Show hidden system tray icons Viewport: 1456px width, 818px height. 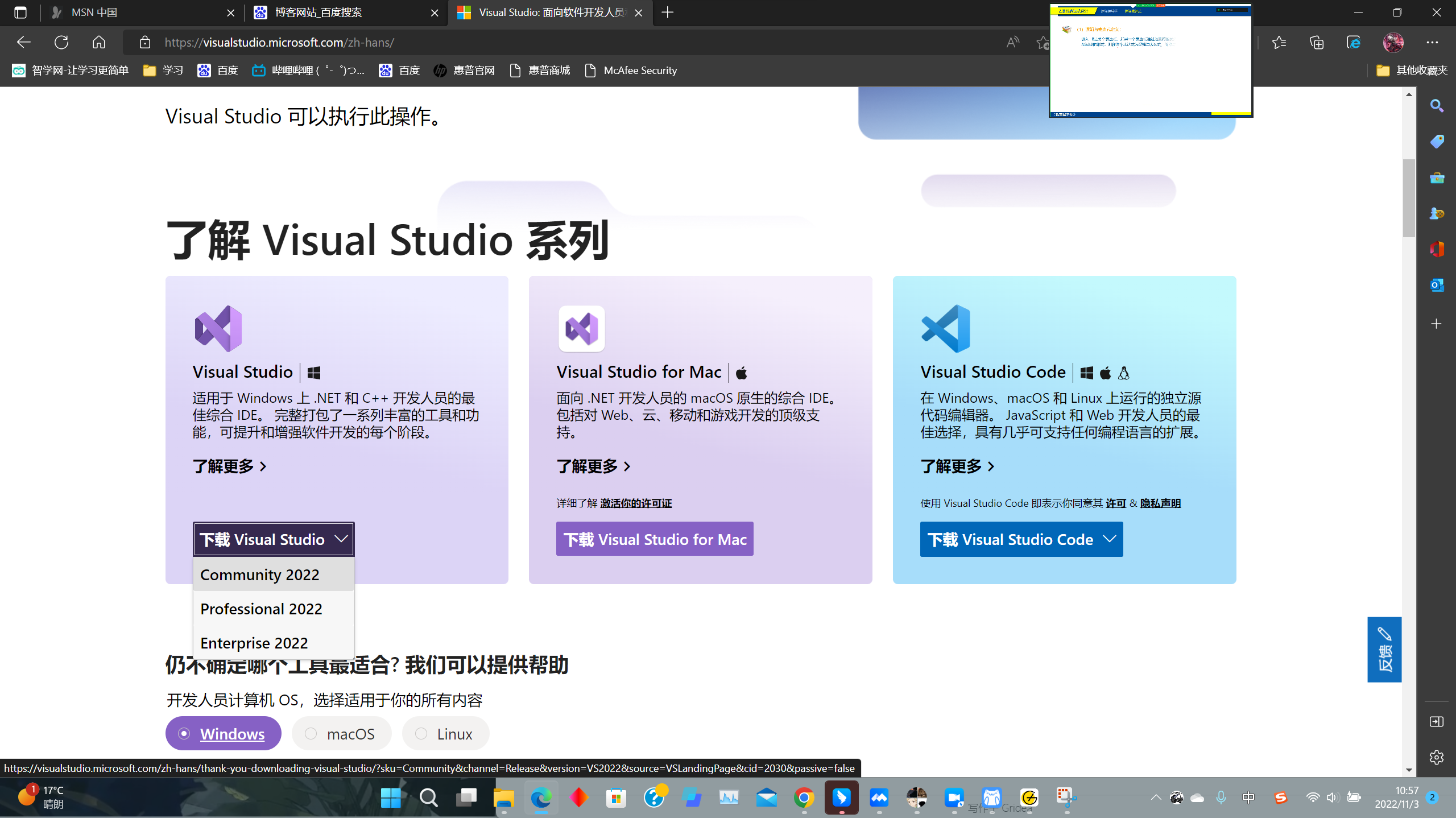[x=1156, y=798]
